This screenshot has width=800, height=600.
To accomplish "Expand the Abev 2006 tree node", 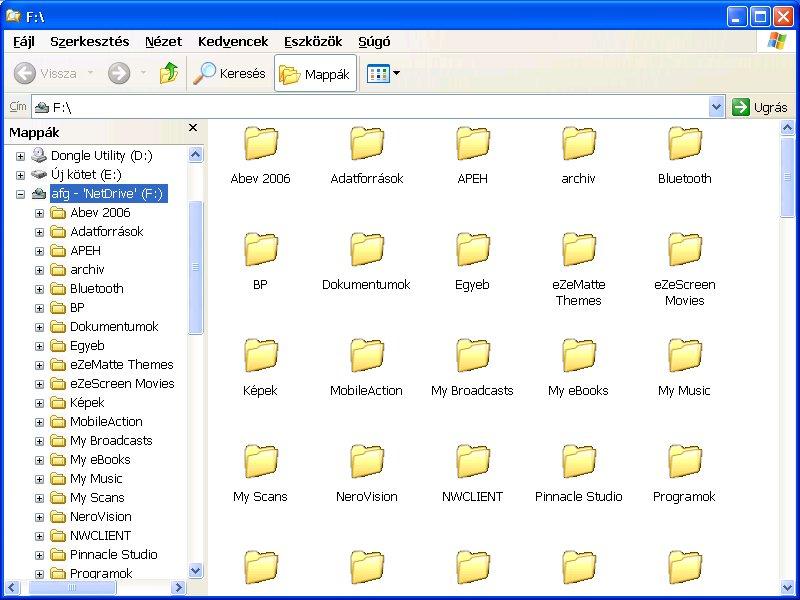I will click(40, 213).
